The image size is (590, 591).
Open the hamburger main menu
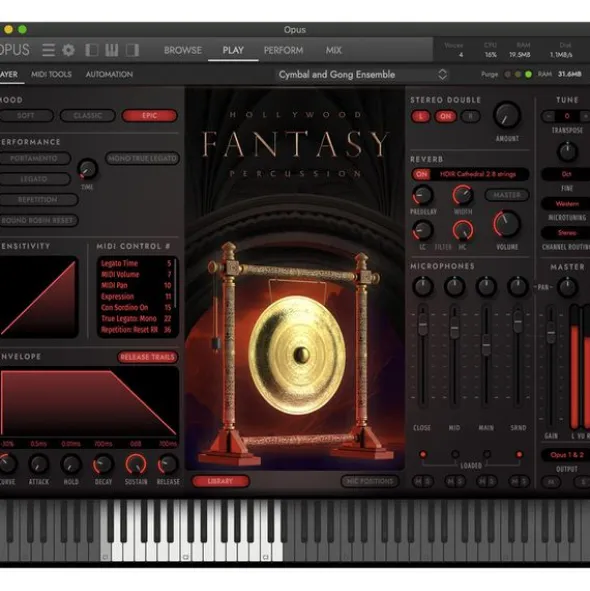tap(49, 50)
